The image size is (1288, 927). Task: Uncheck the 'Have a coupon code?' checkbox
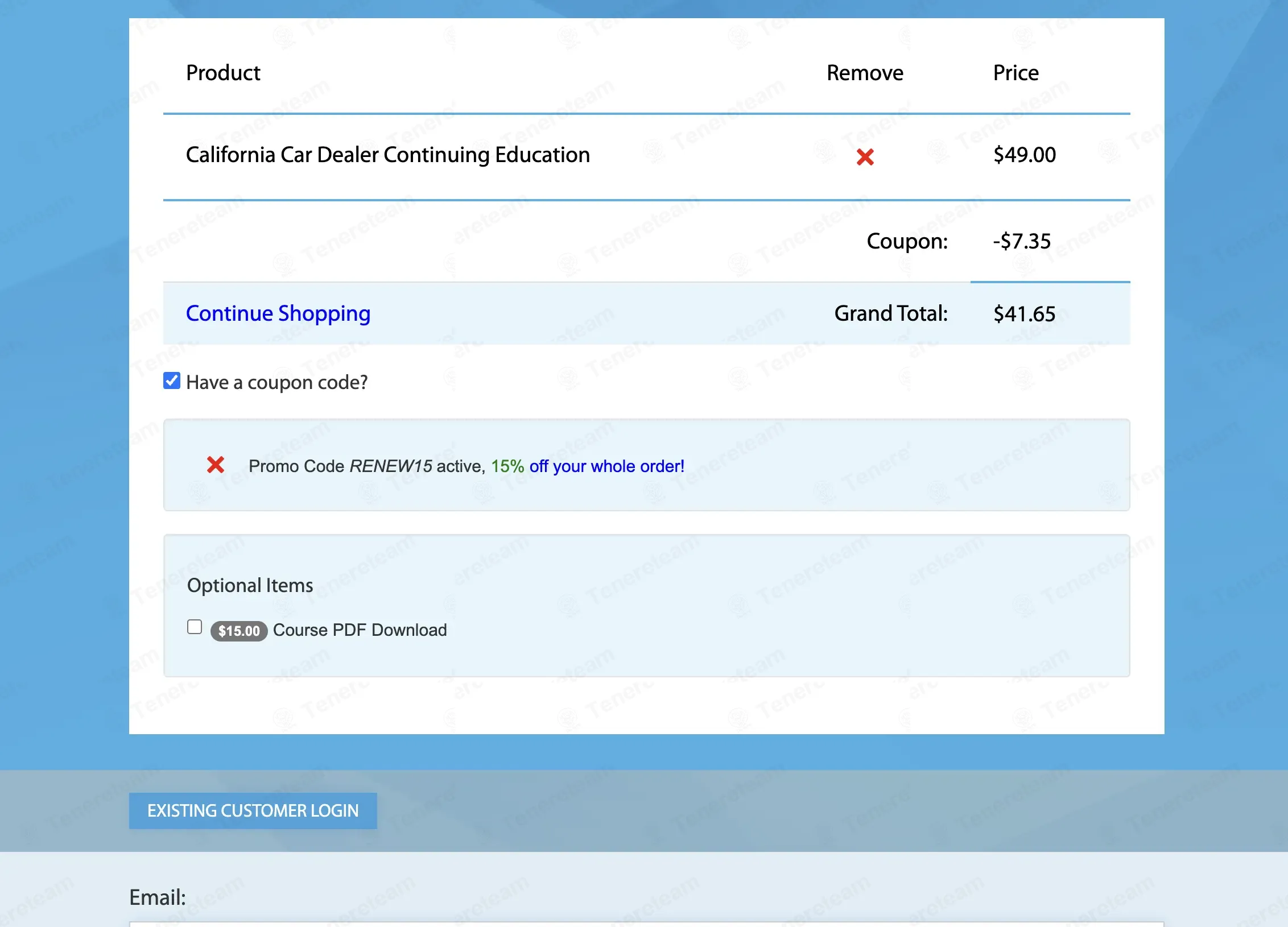click(x=172, y=381)
